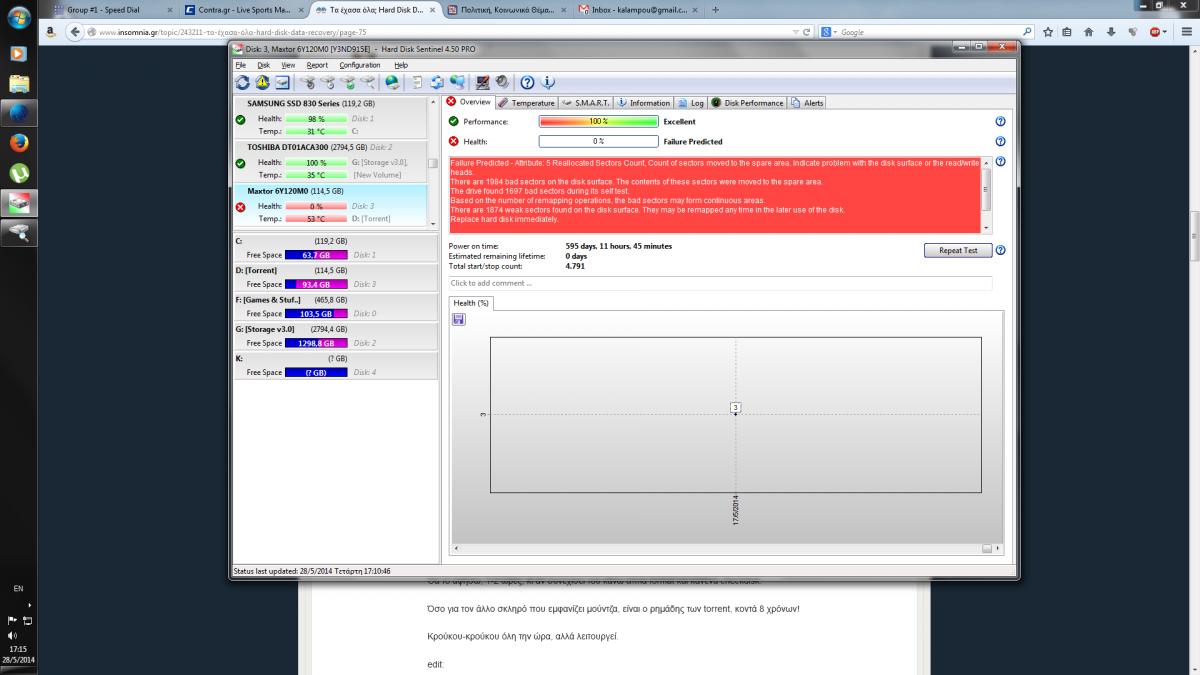Click the save floppy icon above health graph
This screenshot has height=675, width=1200.
(458, 319)
